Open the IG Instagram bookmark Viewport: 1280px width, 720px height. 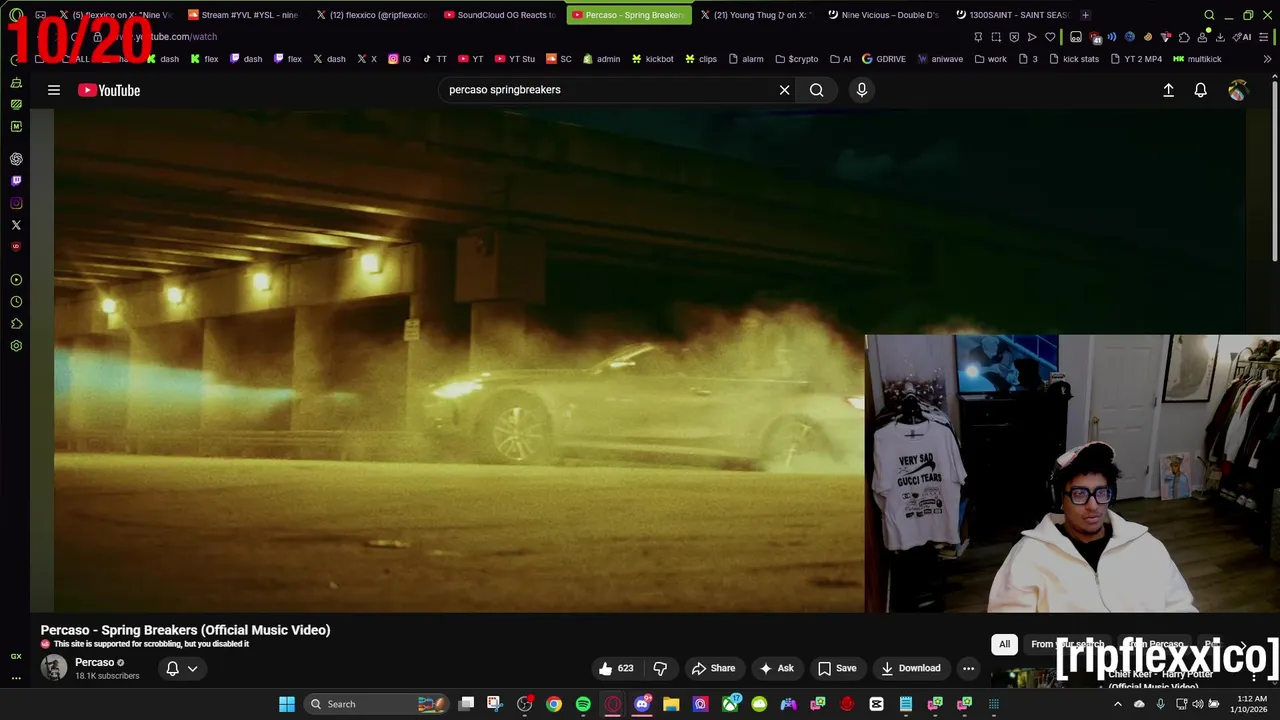coord(399,59)
